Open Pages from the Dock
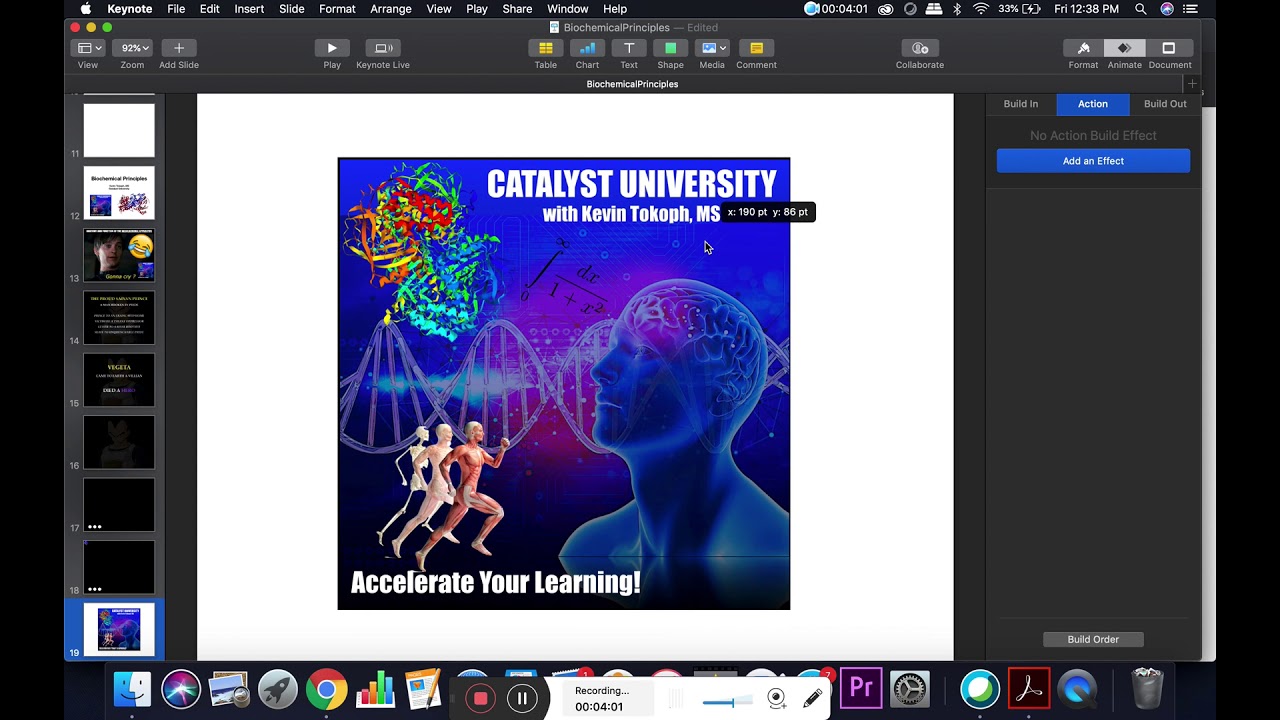 (x=424, y=690)
